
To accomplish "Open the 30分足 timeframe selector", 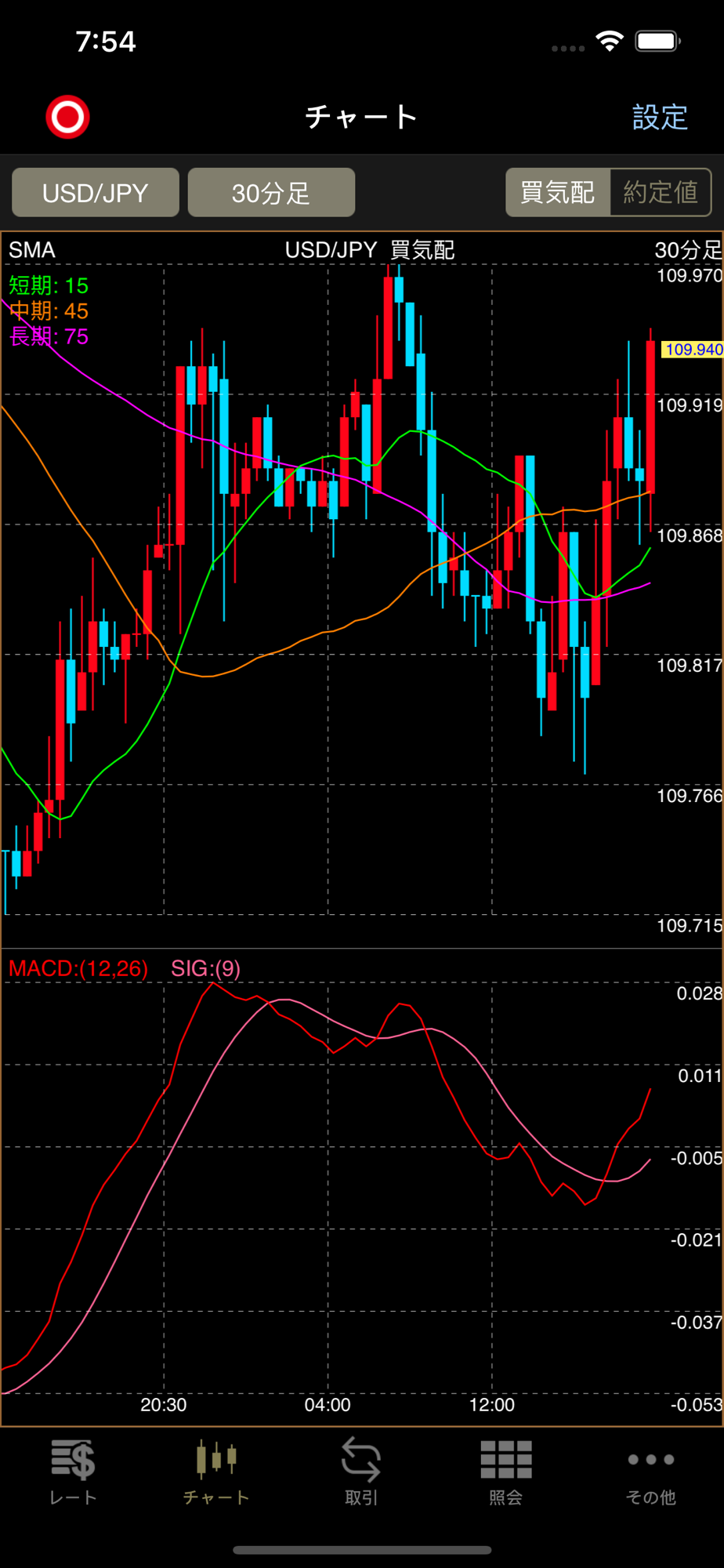I will tap(271, 192).
